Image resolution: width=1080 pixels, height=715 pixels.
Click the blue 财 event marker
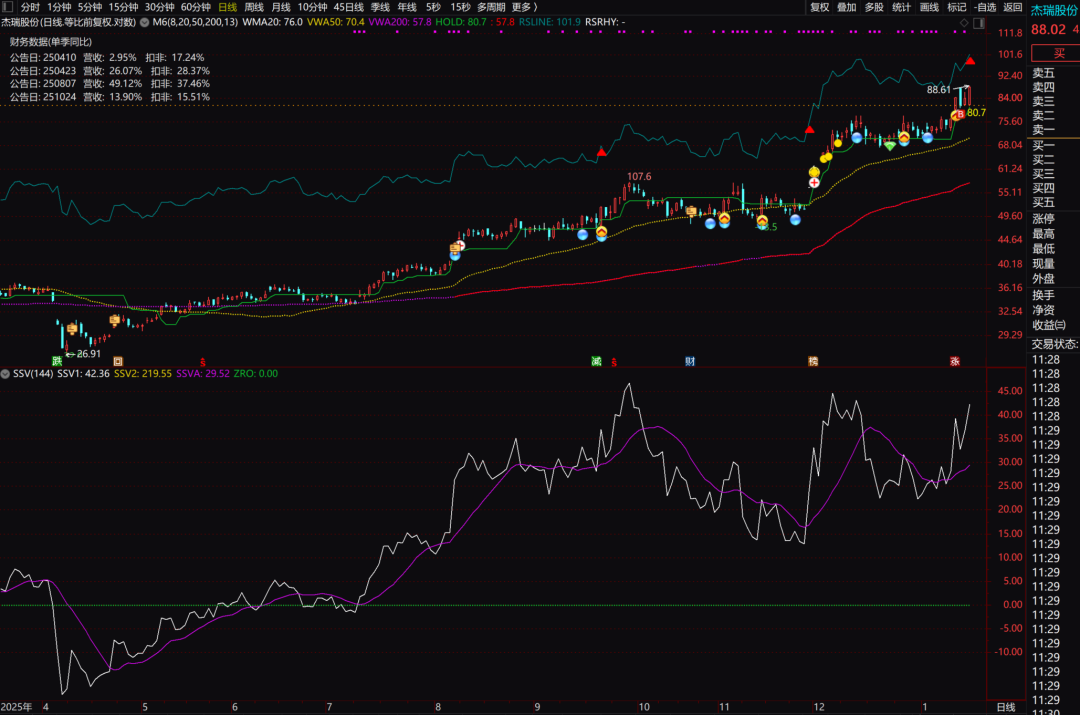(x=689, y=361)
